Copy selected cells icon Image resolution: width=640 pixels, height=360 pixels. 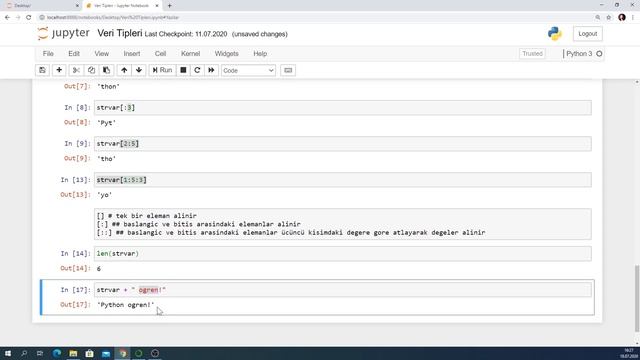[x=91, y=70]
